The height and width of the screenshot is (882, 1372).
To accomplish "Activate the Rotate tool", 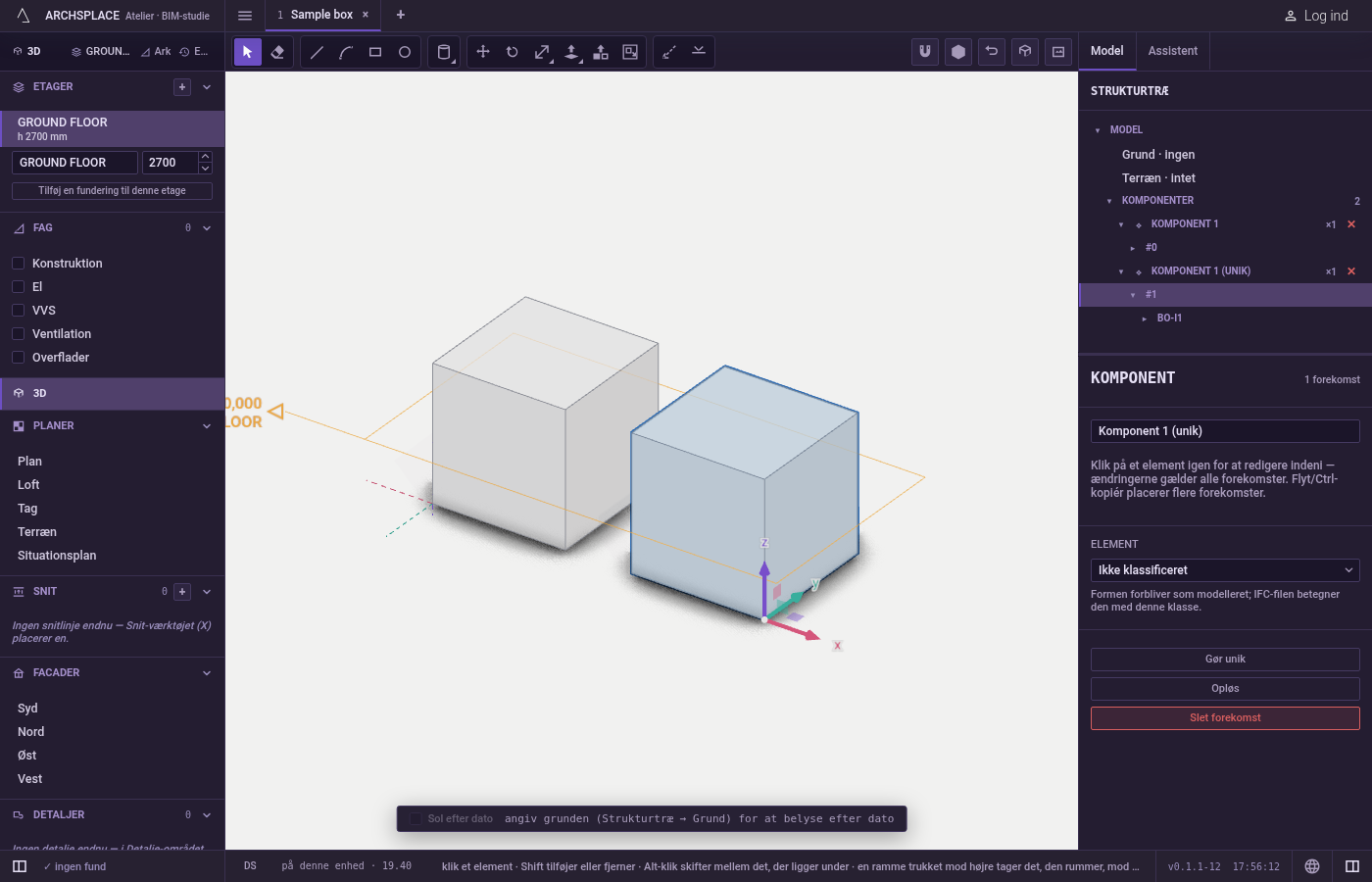I will tap(513, 52).
